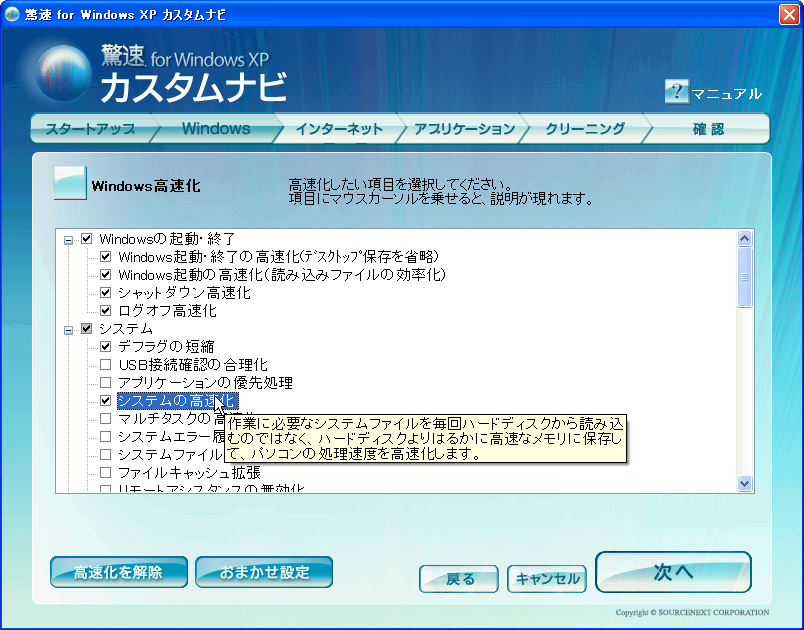Screen dimensions: 804x630
Task: Click the 戻る button
Action: pos(459,579)
